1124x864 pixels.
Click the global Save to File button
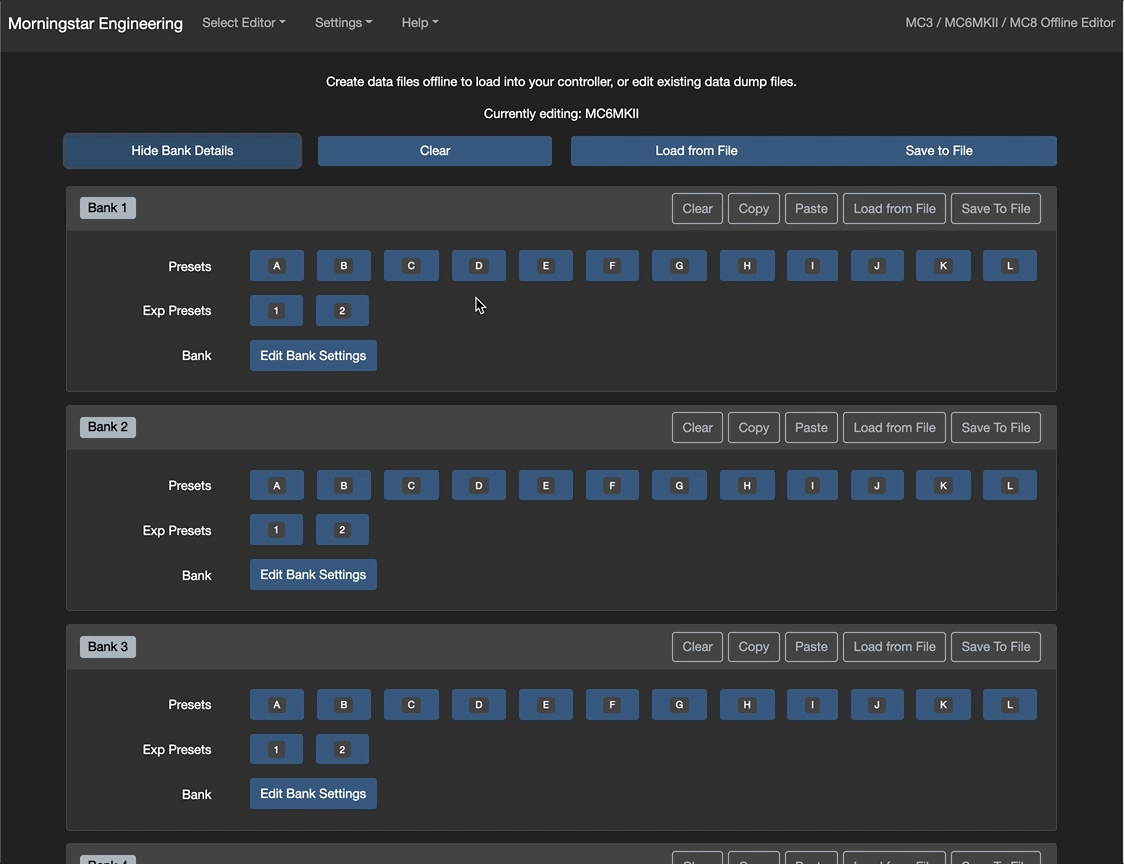pyautogui.click(x=938, y=151)
